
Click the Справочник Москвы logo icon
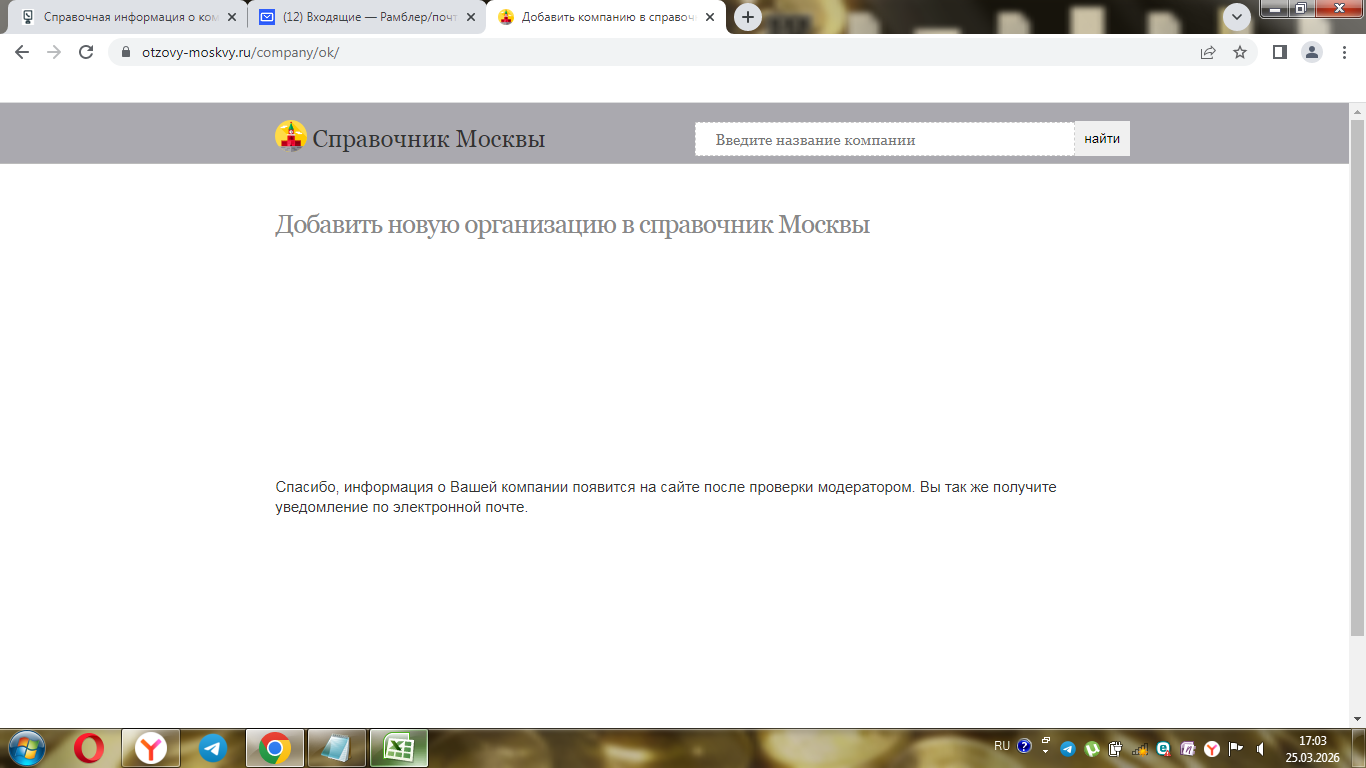click(291, 136)
